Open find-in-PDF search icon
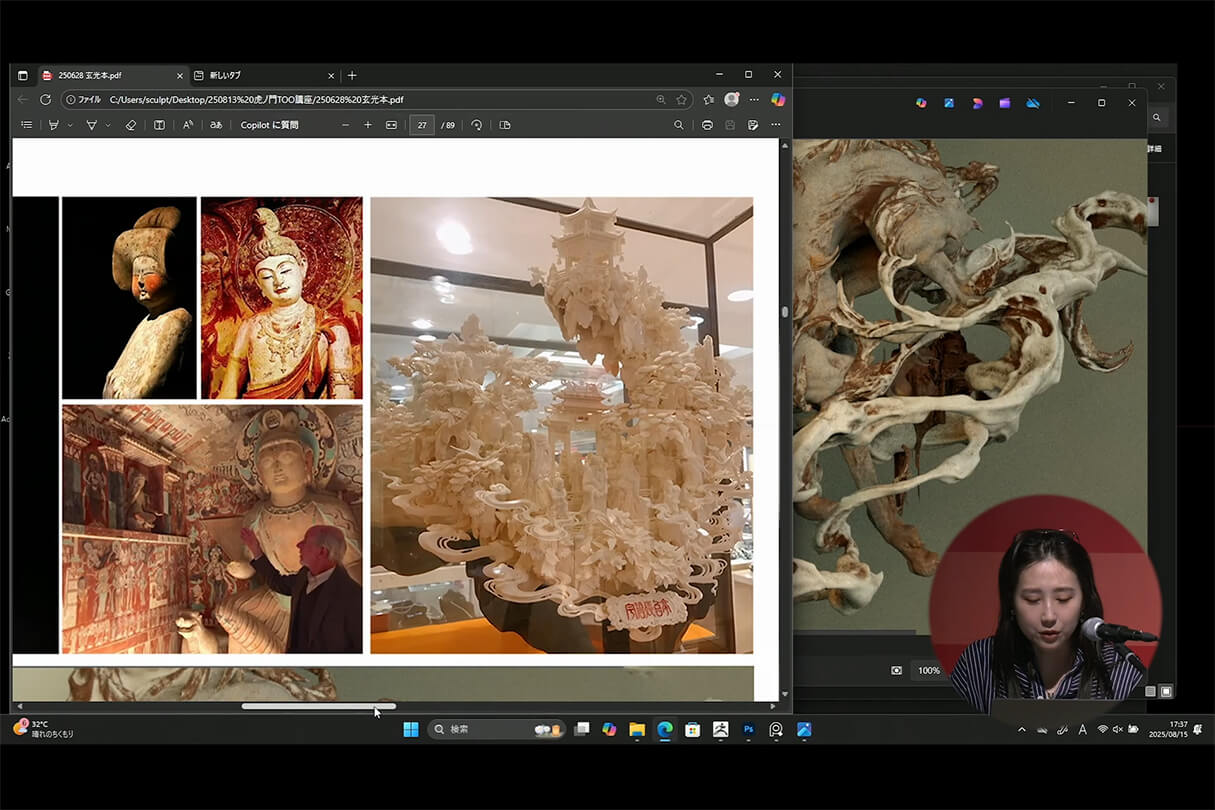 [679, 125]
